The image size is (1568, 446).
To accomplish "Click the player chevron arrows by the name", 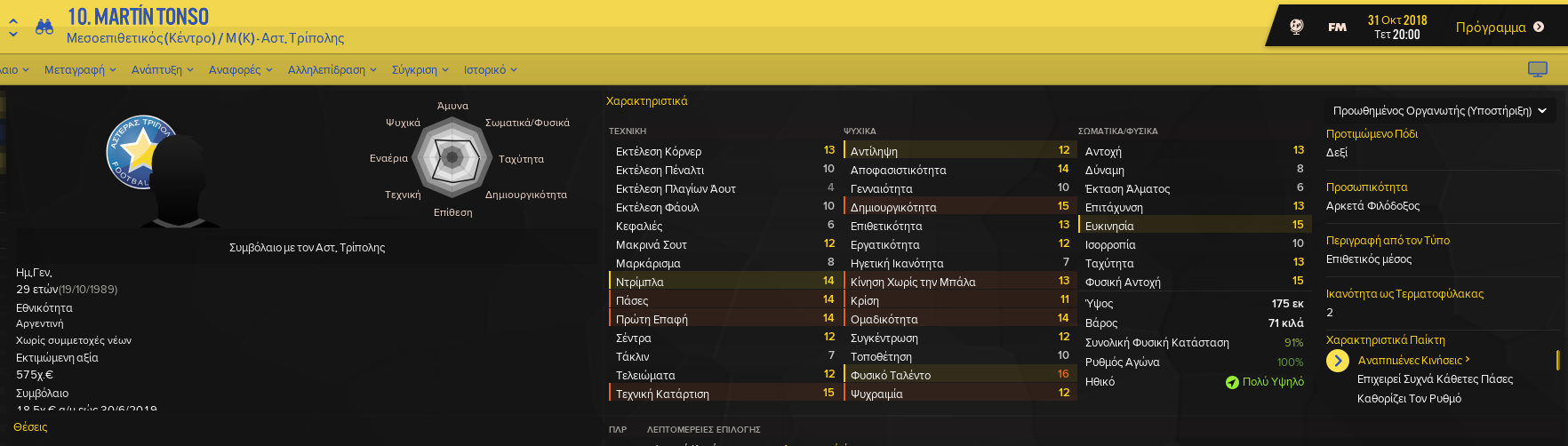I will [12, 28].
